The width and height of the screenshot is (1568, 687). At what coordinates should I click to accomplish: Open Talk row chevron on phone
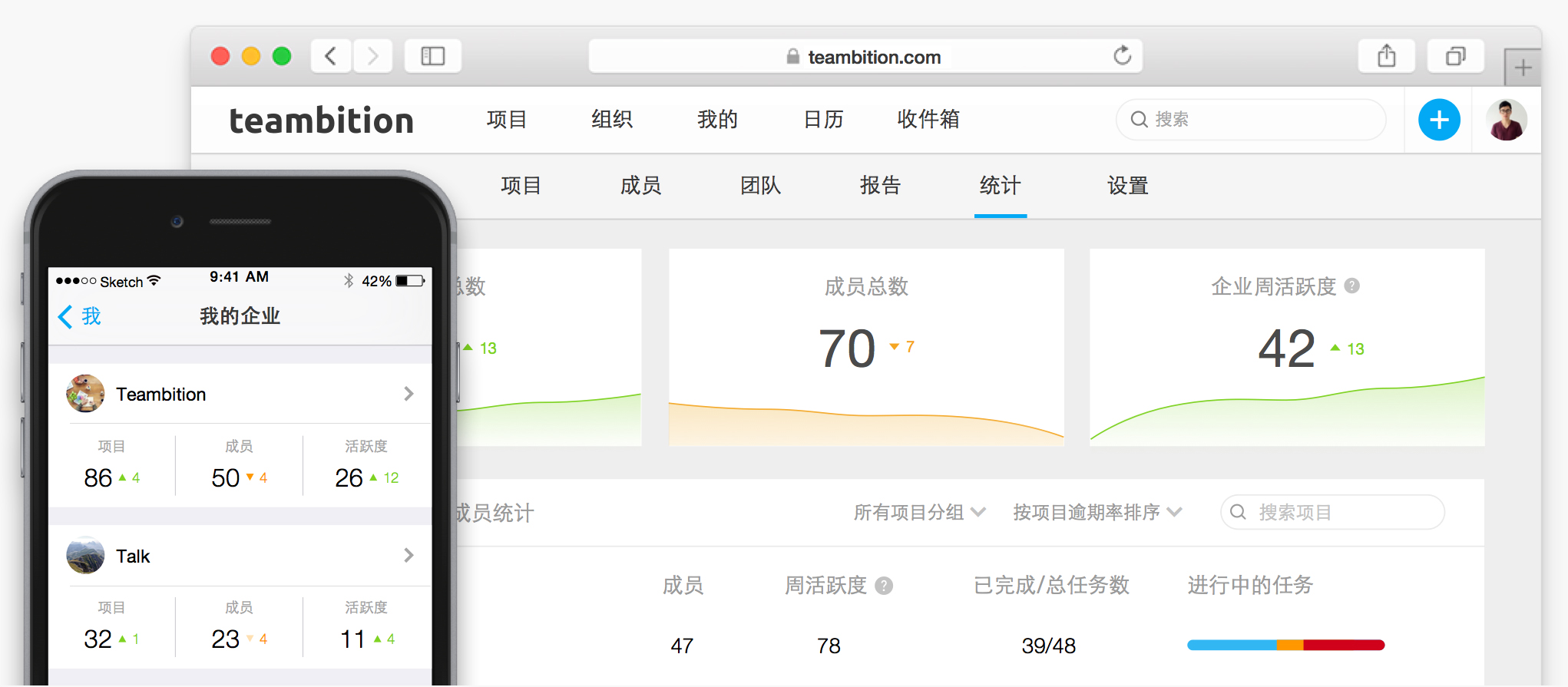(x=409, y=555)
